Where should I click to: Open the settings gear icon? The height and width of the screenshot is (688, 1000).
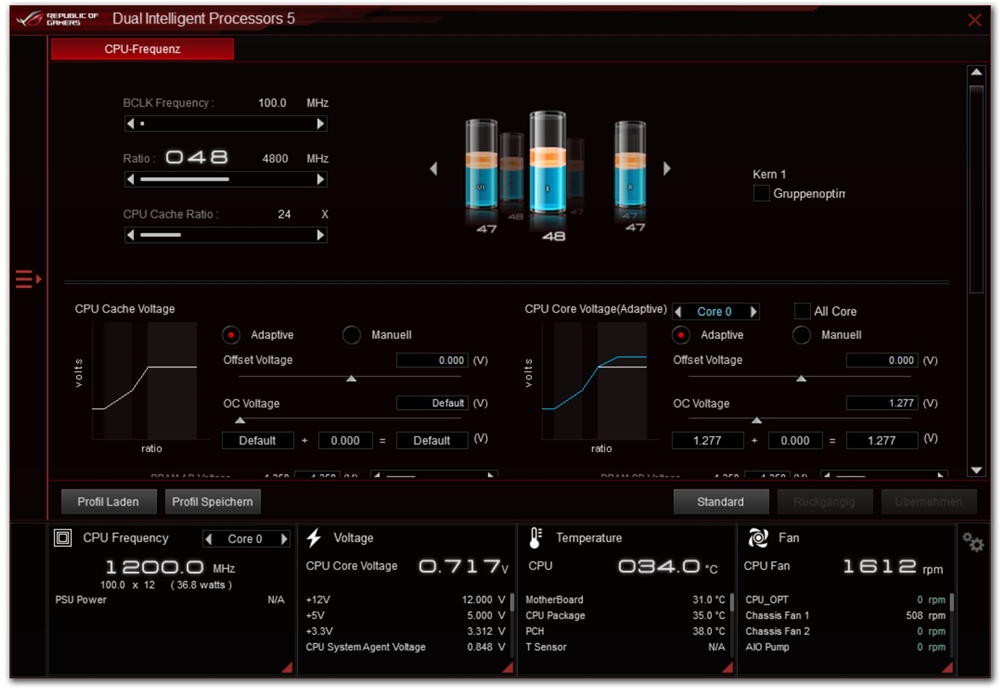973,542
